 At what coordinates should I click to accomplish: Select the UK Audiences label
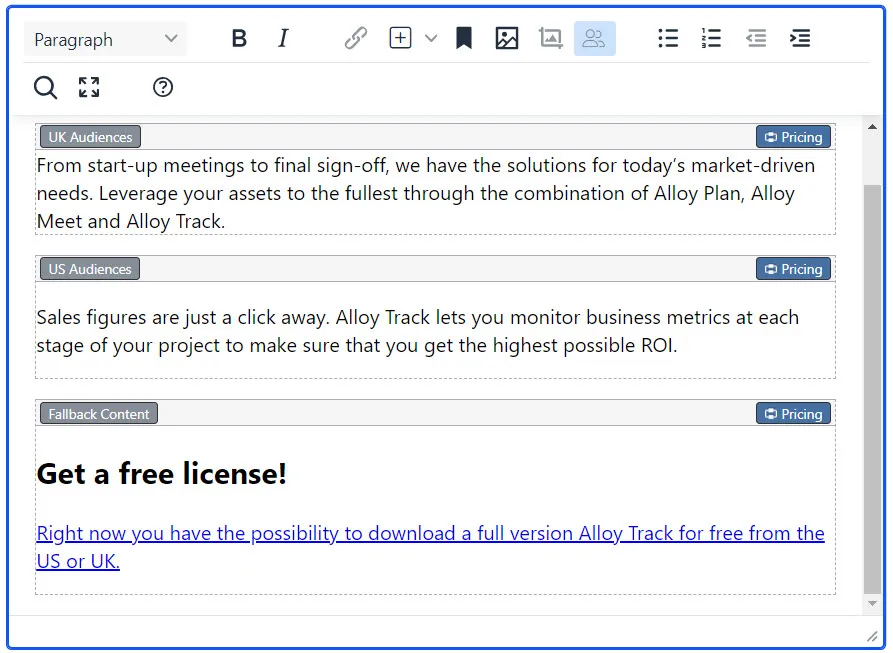[x=90, y=137]
